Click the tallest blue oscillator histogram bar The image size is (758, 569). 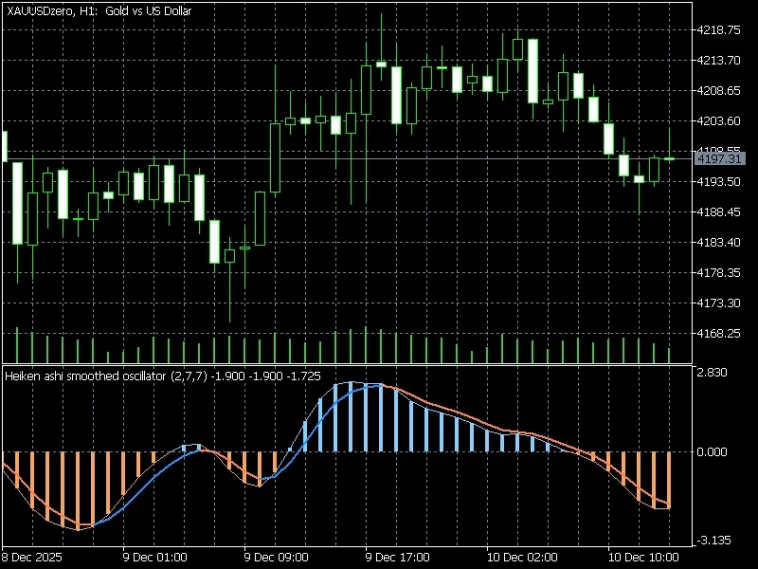(x=353, y=418)
